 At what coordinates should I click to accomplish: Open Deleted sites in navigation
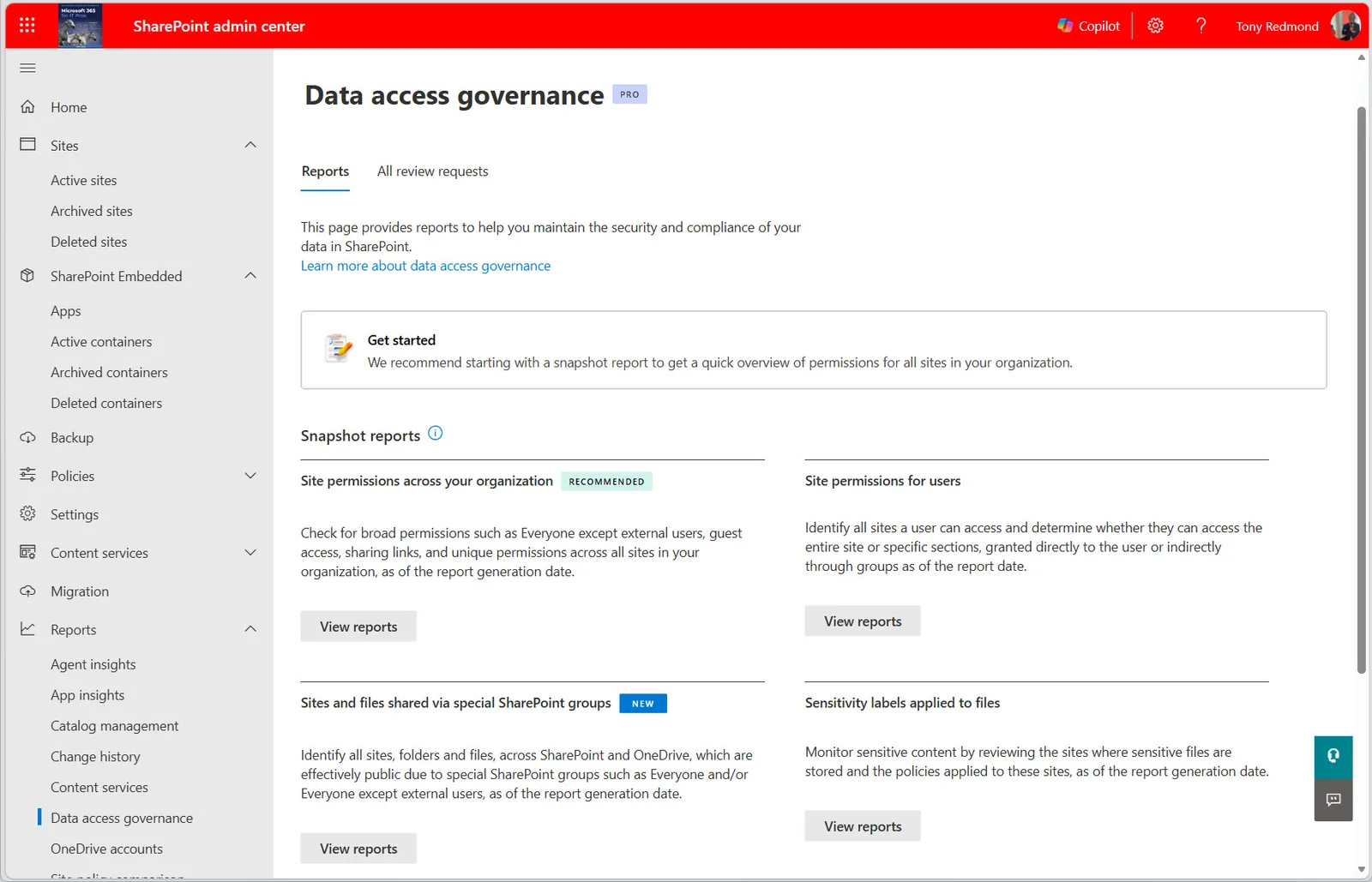pyautogui.click(x=88, y=242)
